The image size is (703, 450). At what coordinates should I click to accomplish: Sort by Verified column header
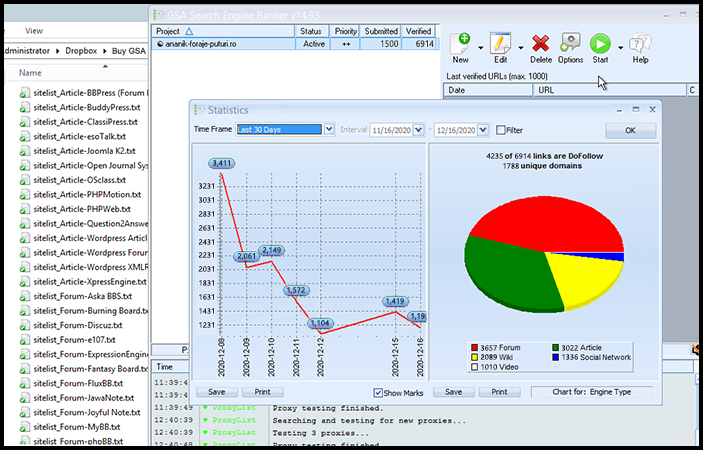(418, 31)
